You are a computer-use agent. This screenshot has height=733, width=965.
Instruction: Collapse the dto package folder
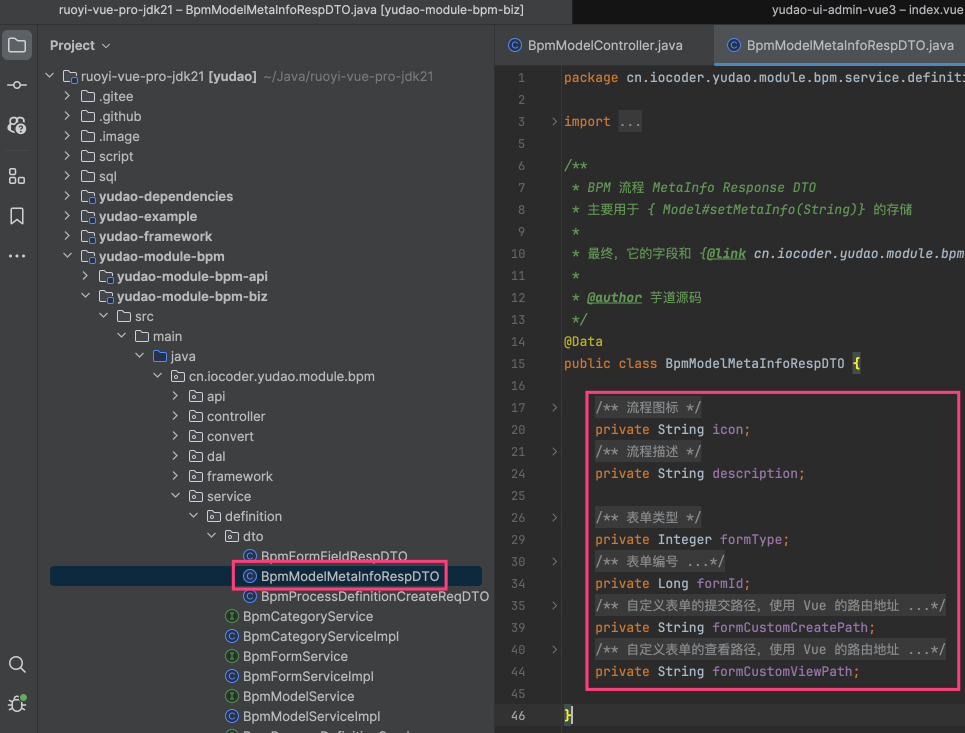[x=211, y=536]
